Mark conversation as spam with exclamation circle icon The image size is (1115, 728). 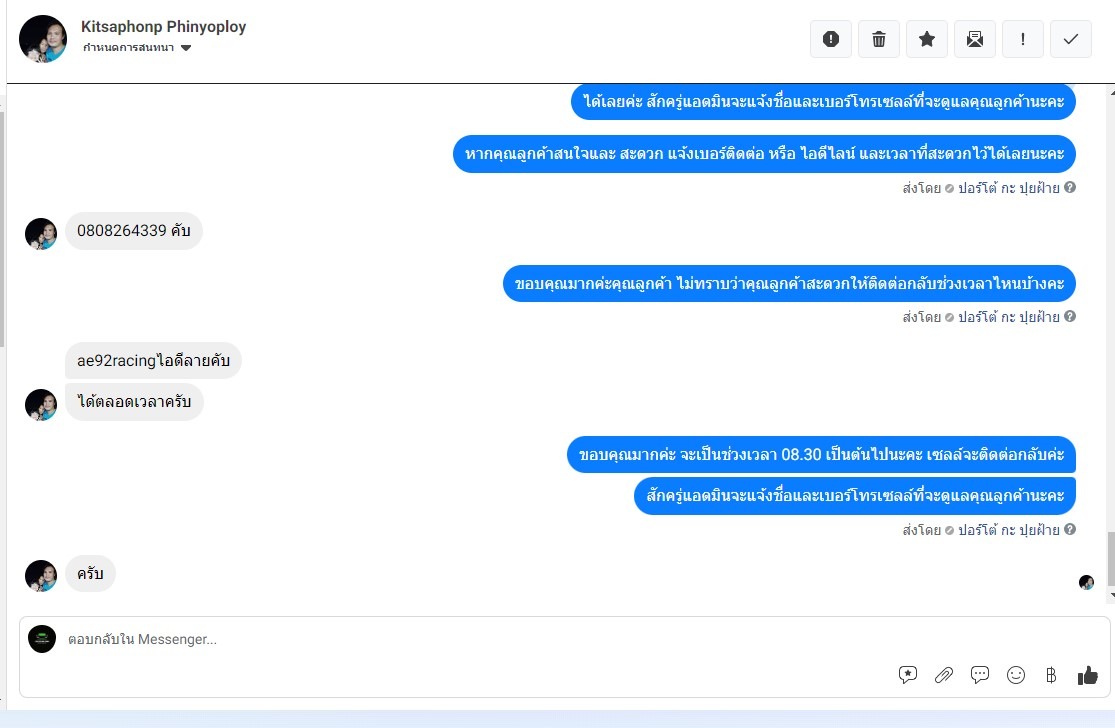831,39
